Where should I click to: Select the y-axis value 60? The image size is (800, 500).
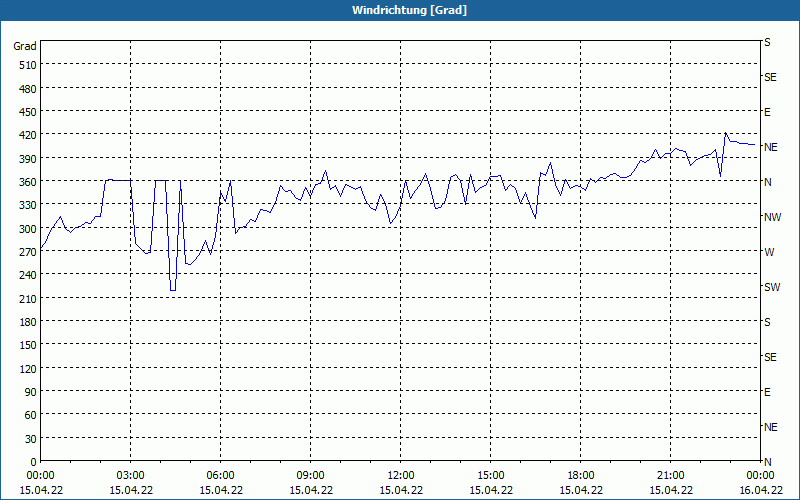tap(31, 415)
